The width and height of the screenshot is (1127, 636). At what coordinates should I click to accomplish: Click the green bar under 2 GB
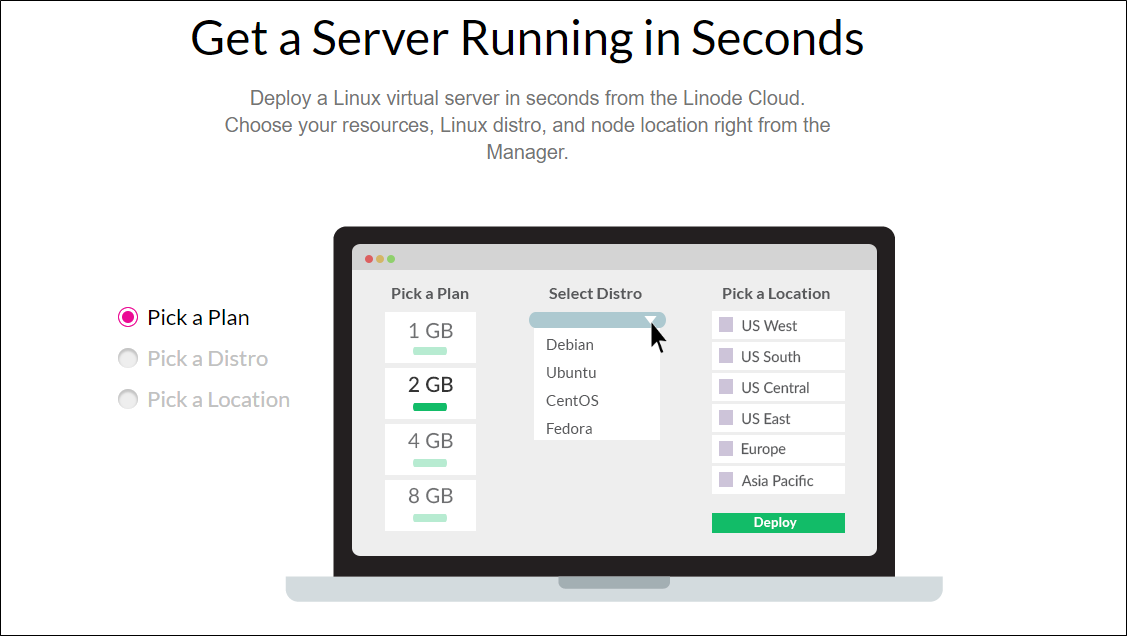tap(430, 407)
